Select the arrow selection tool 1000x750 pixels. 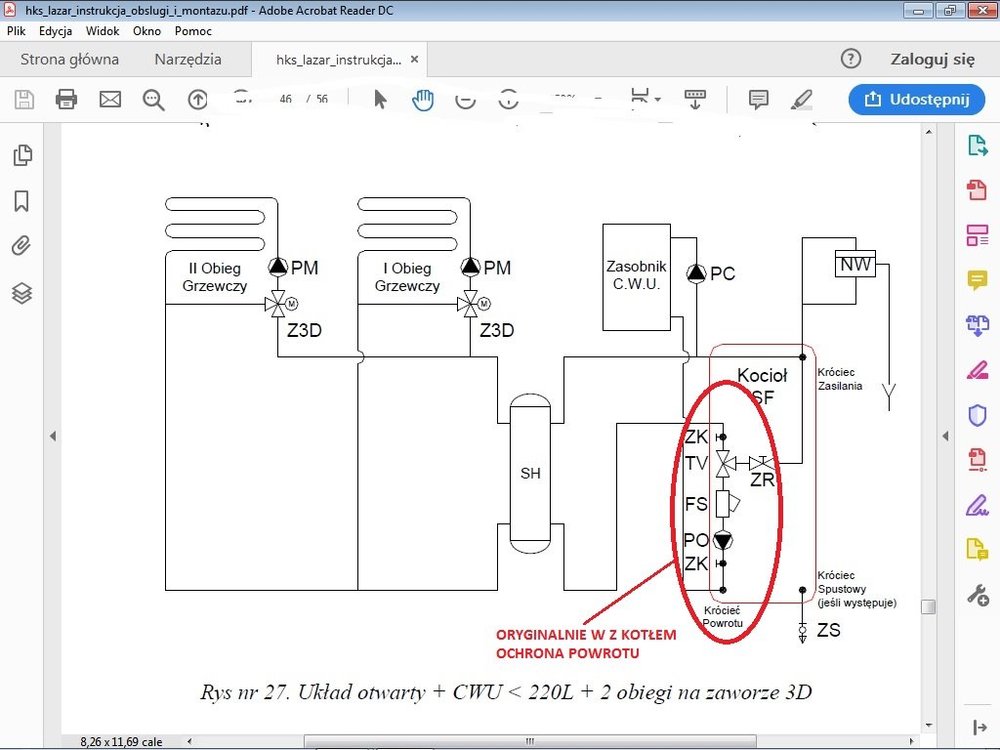tap(380, 99)
